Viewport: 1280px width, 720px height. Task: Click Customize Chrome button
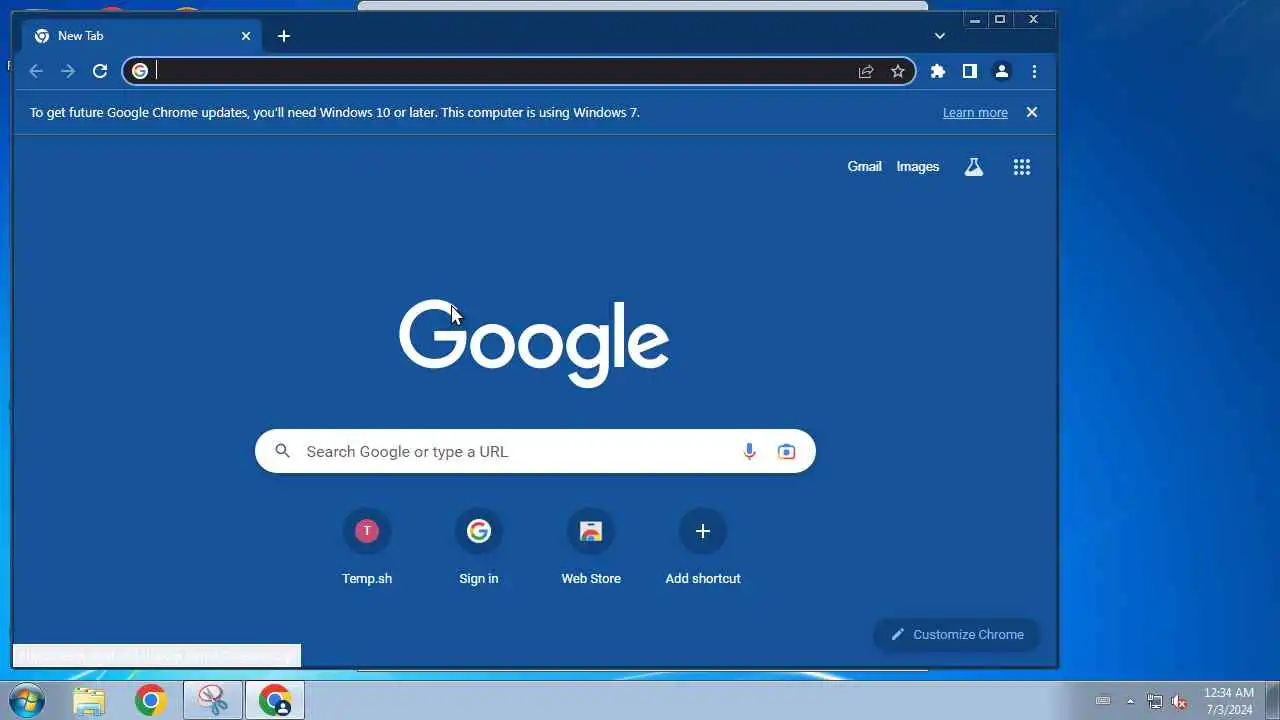(957, 634)
